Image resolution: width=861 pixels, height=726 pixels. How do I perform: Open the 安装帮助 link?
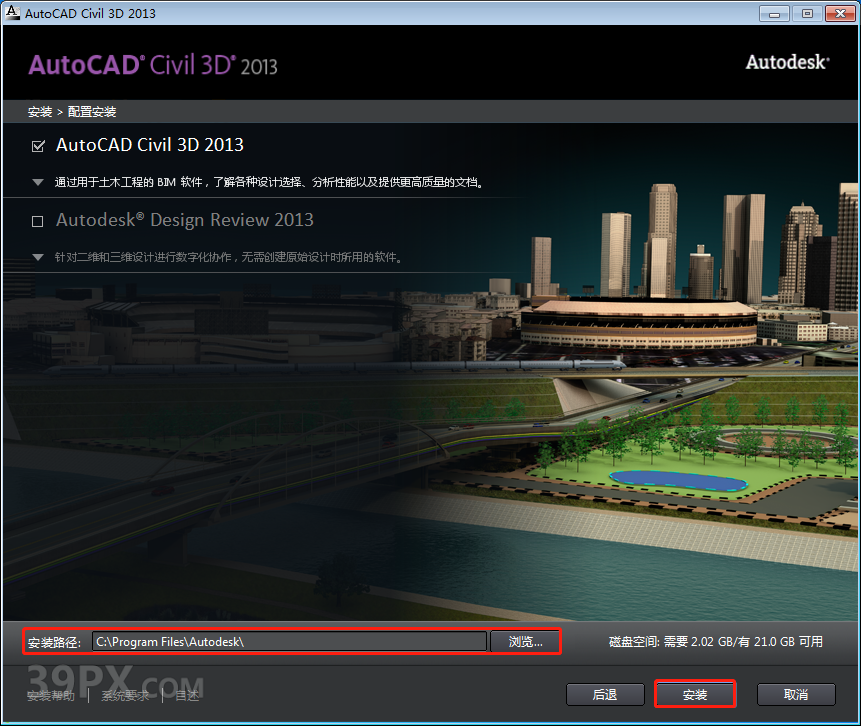[50, 695]
